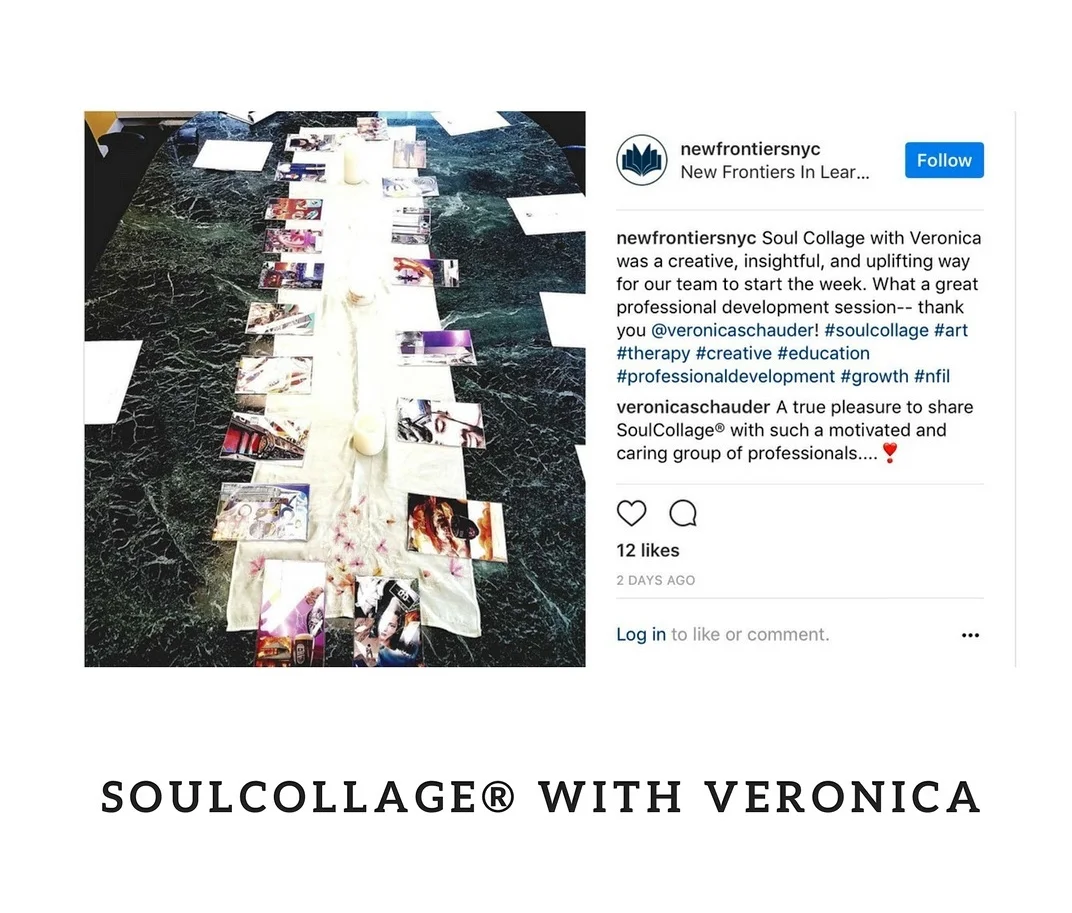
Task: Open the three-dot more options menu
Action: [970, 635]
